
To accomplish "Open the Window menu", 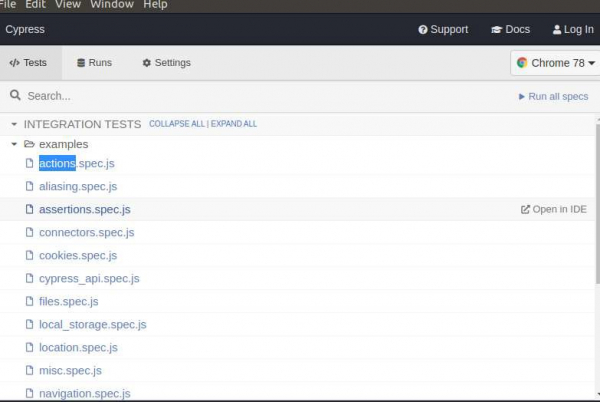I will click(x=112, y=5).
